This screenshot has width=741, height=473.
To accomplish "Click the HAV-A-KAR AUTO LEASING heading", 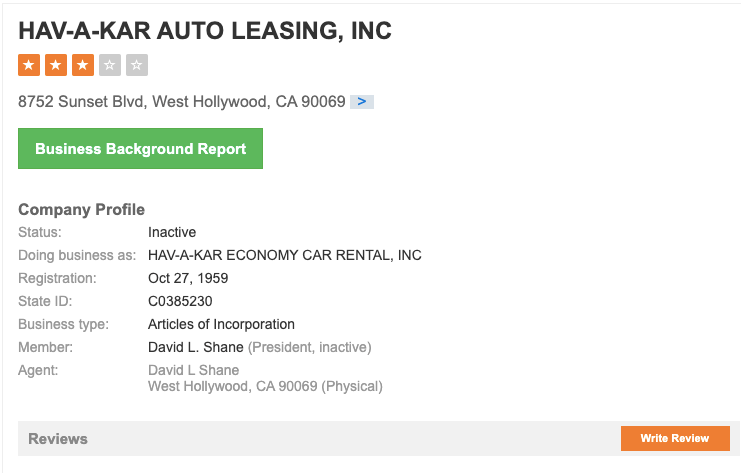I will point(205,31).
